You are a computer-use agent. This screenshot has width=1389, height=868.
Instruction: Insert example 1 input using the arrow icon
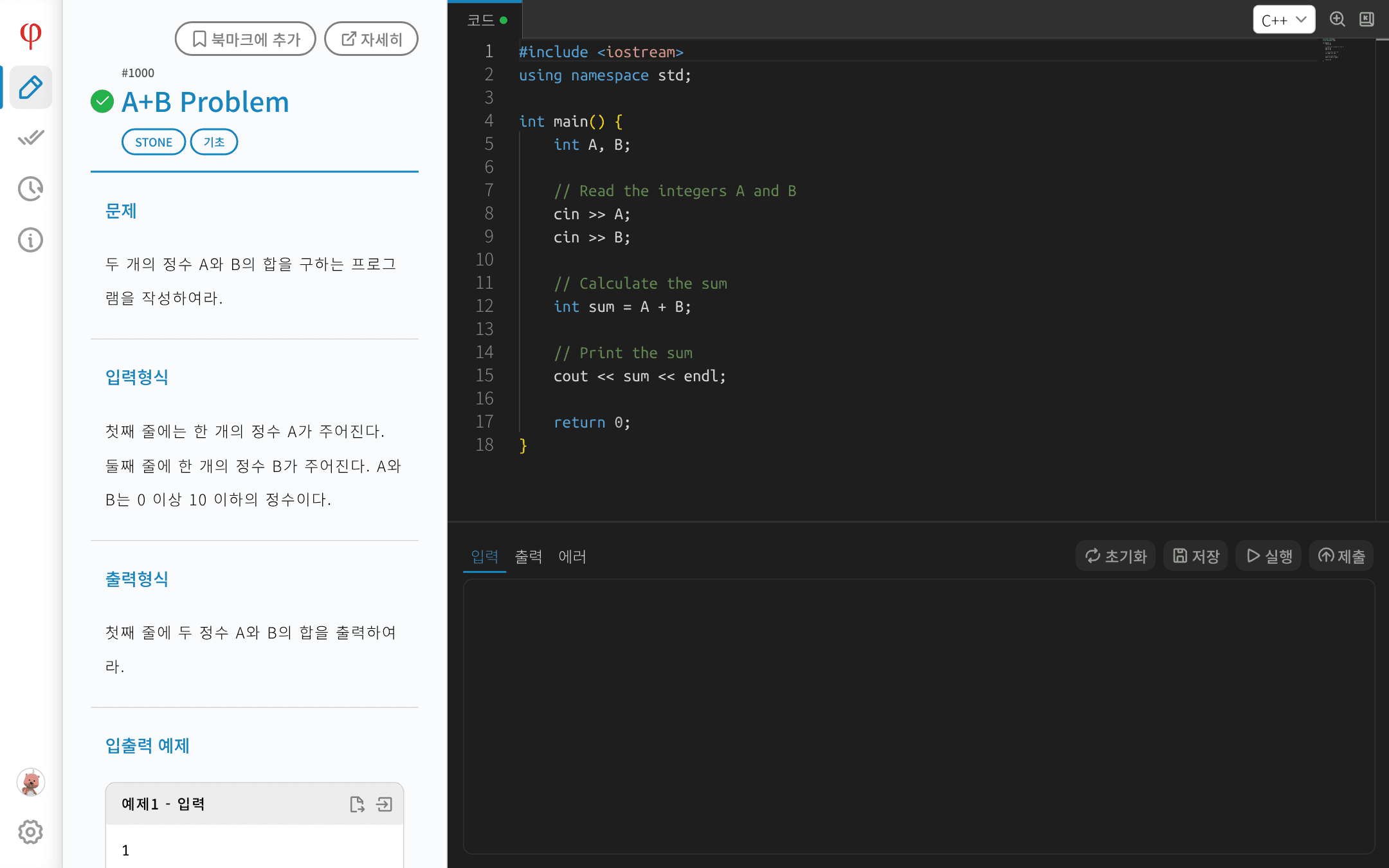pos(385,804)
